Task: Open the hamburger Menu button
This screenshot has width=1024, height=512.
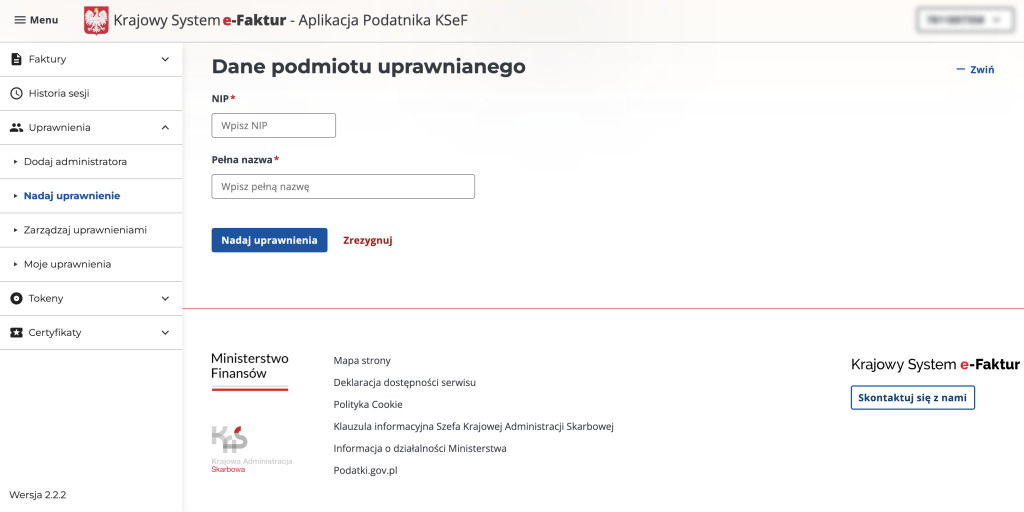Action: click(x=35, y=20)
